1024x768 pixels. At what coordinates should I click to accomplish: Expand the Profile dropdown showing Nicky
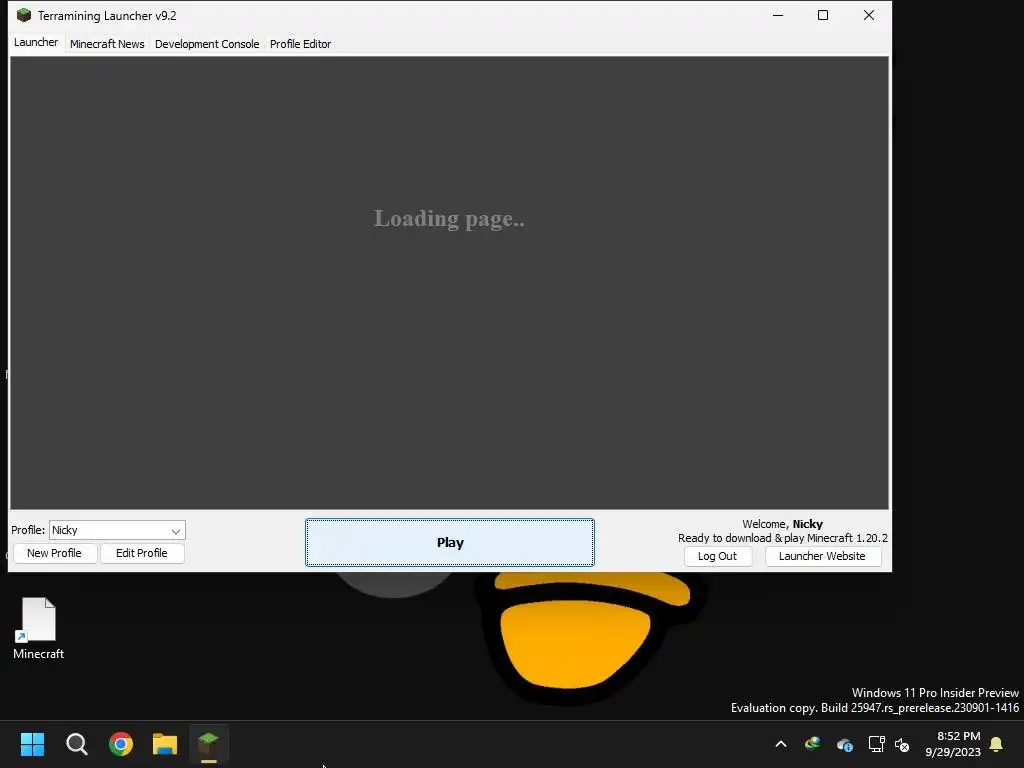tap(118, 530)
